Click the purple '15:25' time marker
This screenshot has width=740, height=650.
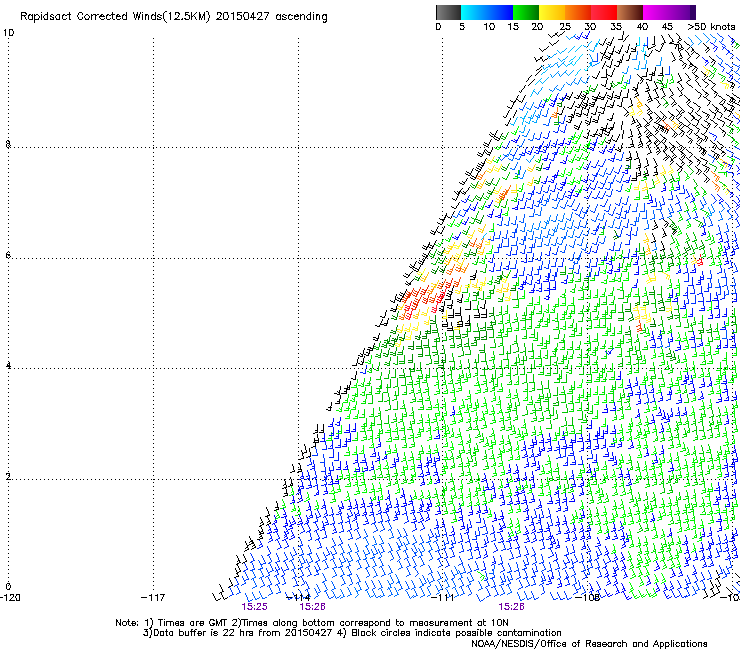[254, 607]
